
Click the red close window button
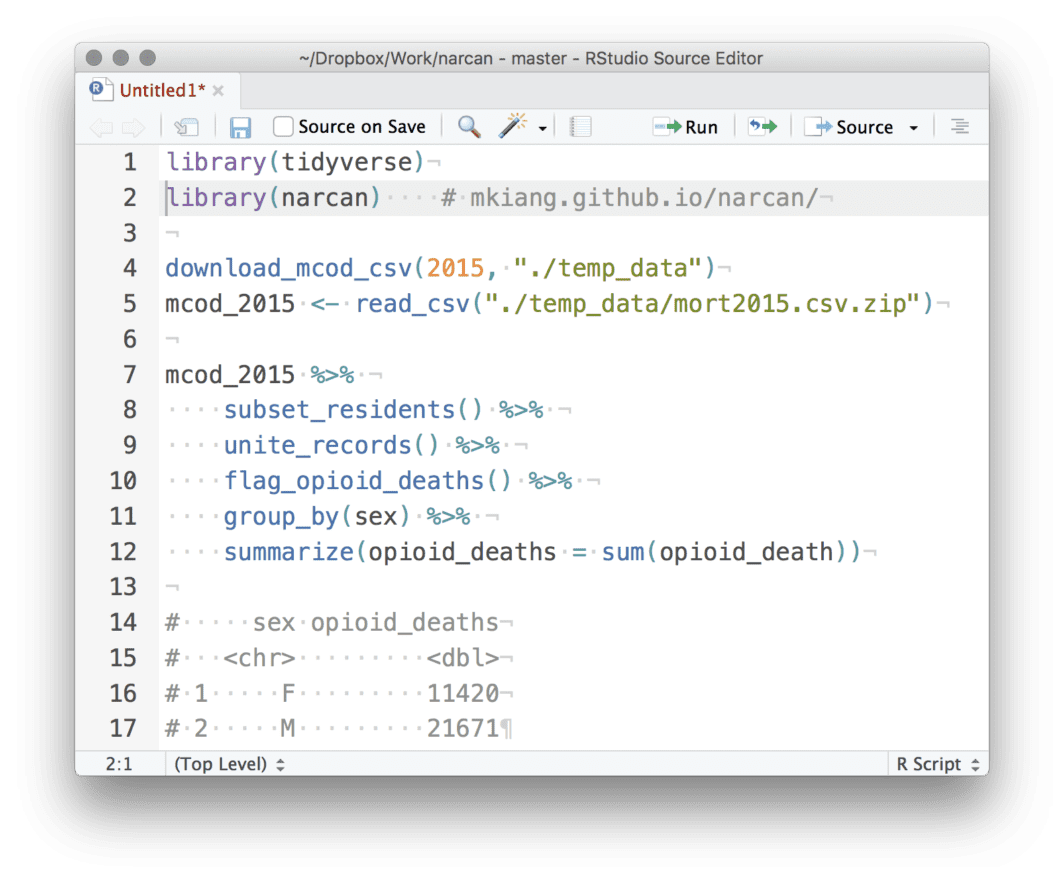pos(94,58)
